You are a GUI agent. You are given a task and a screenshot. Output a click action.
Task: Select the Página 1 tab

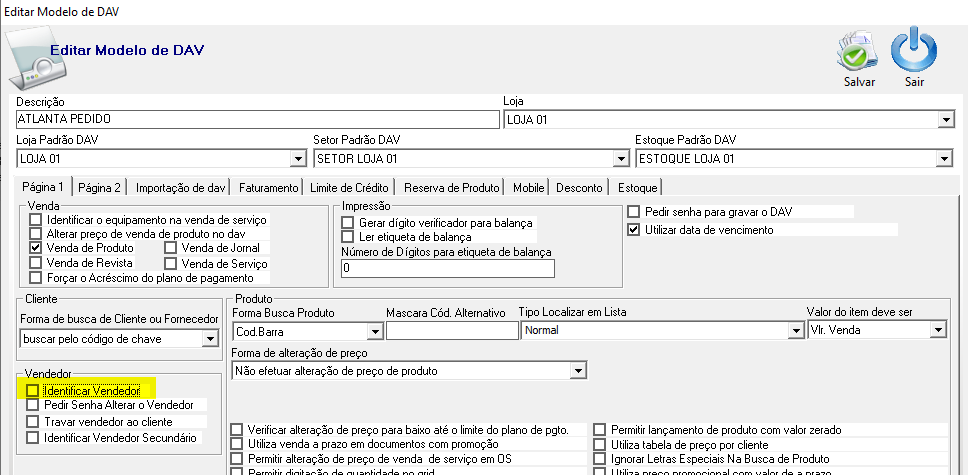[43, 187]
